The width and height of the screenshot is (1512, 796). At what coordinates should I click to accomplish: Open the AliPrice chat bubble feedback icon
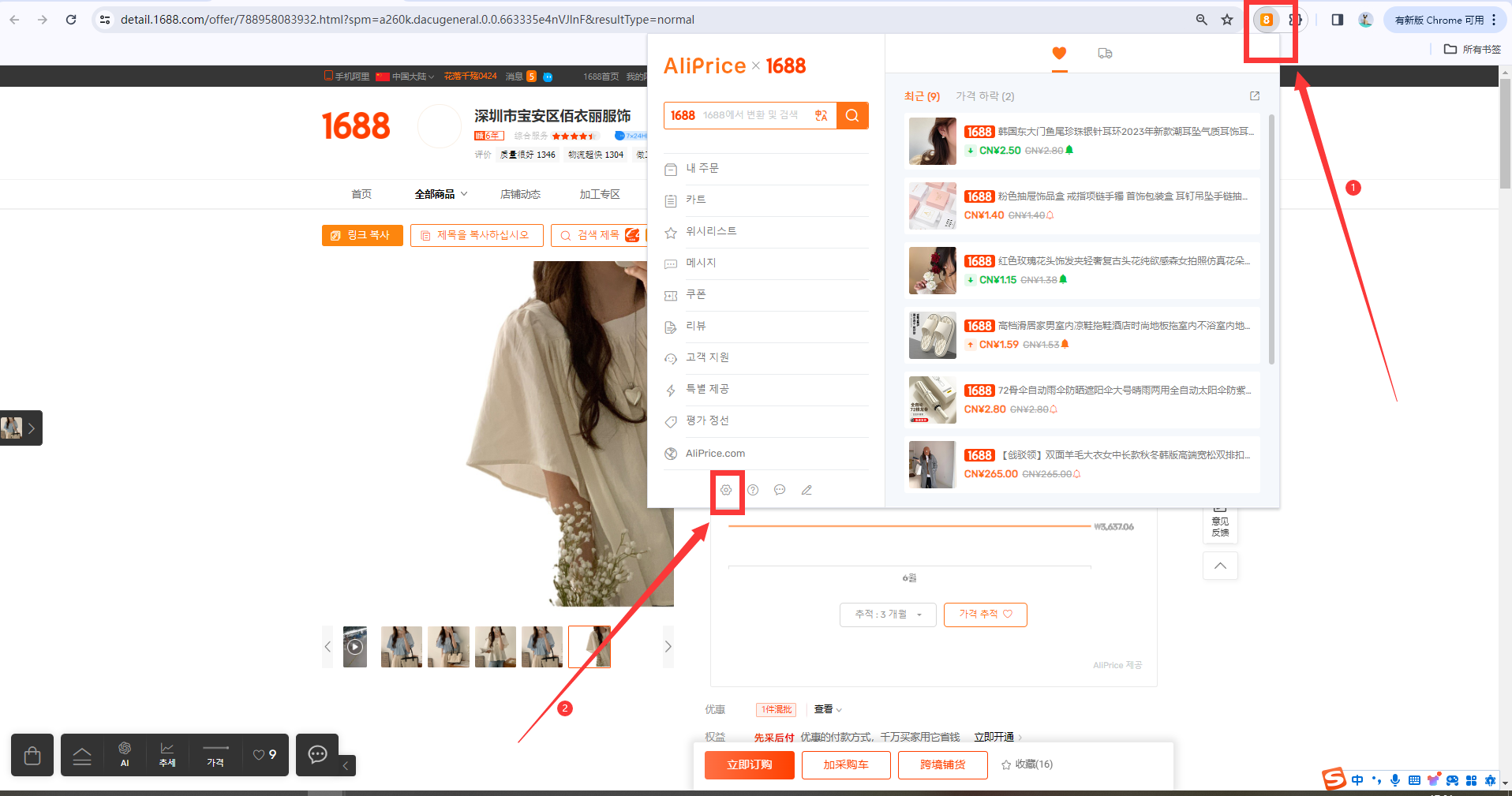(x=780, y=490)
